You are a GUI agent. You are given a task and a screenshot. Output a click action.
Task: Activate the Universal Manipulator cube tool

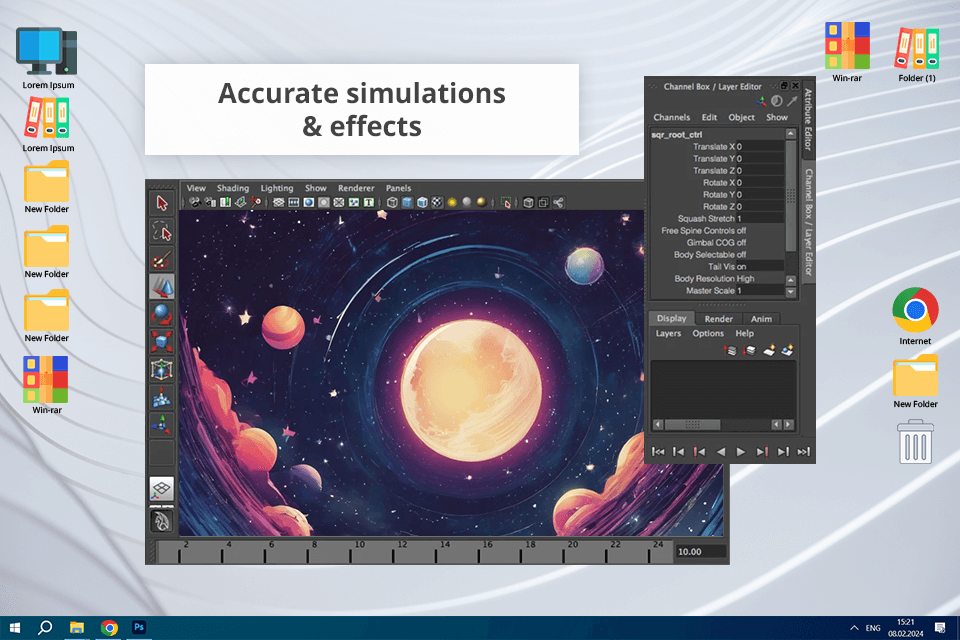[162, 369]
